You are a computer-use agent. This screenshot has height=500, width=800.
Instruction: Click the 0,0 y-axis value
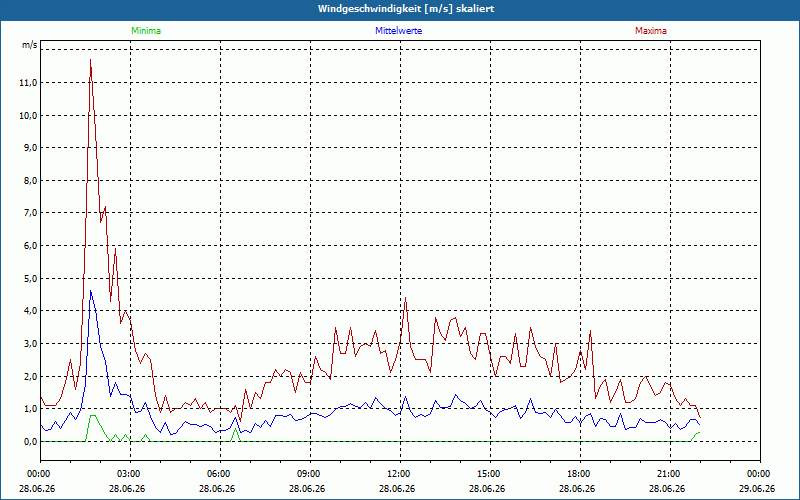30,441
